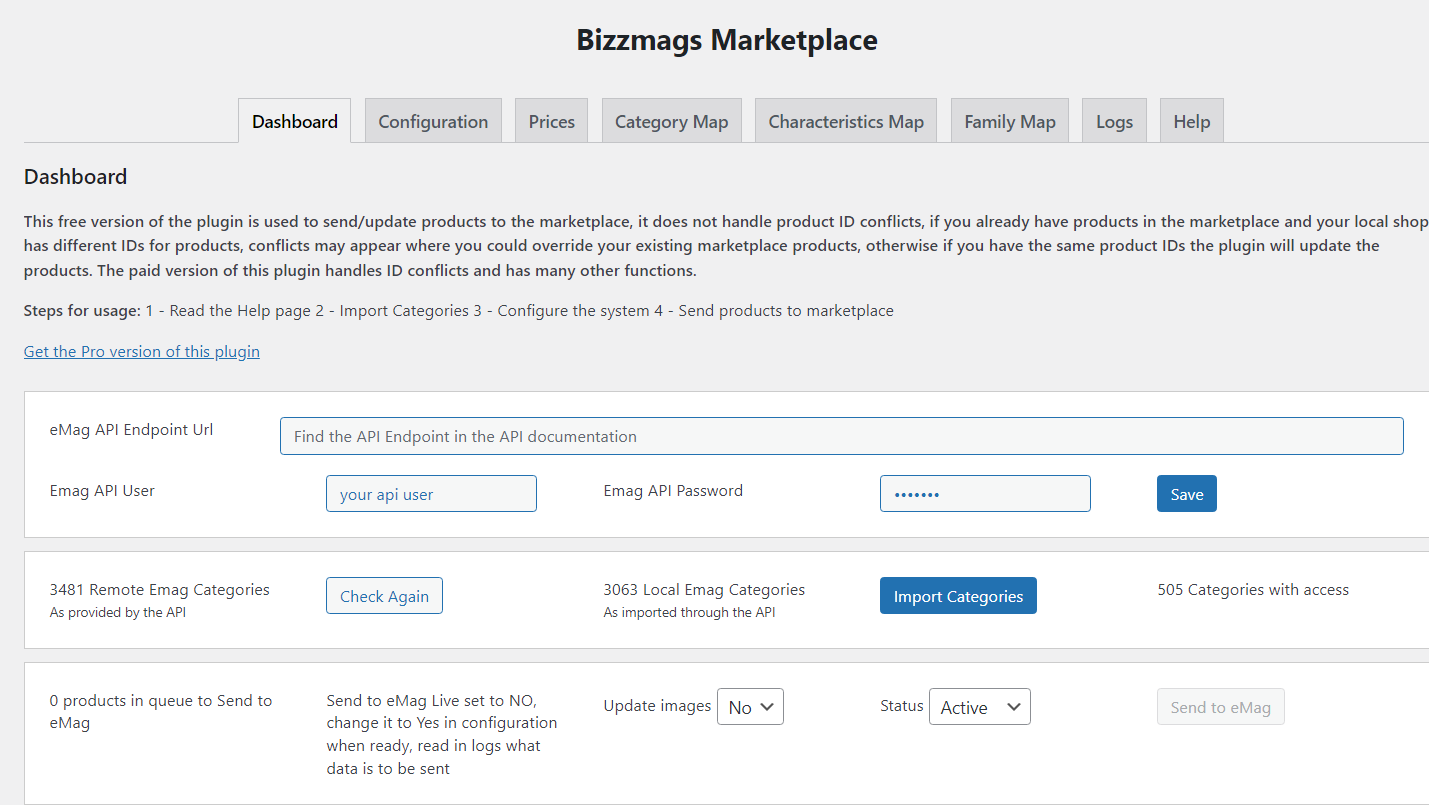Open the Status dropdown set to Active

click(x=979, y=706)
